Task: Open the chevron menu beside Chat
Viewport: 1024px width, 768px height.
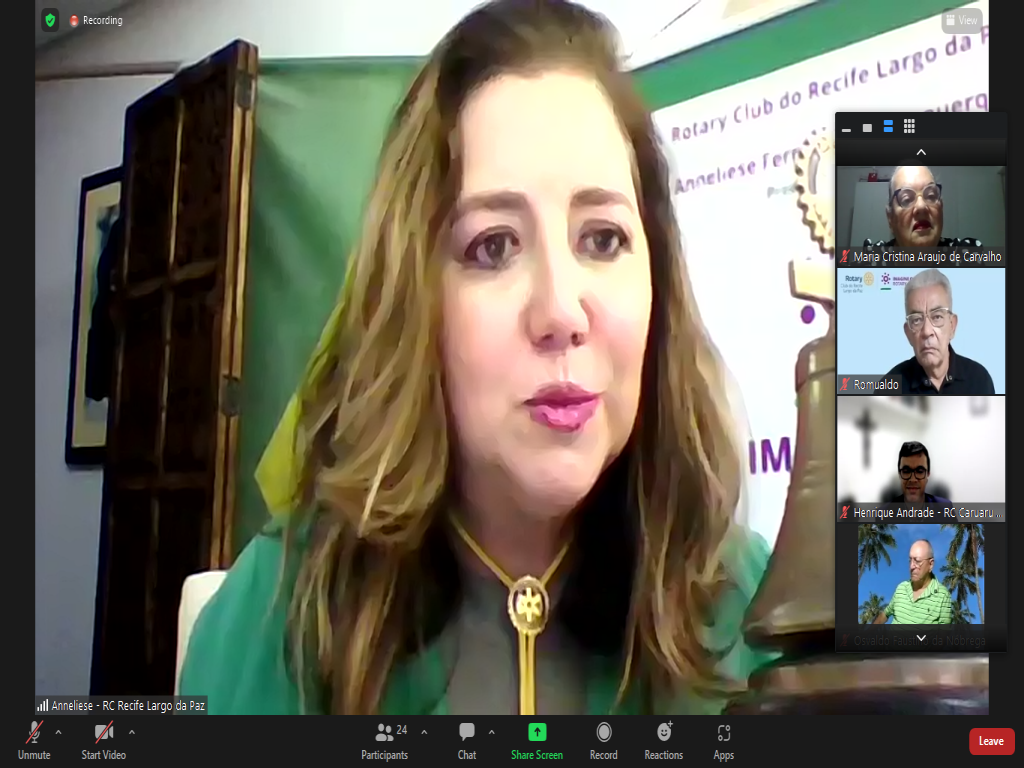Action: 490,731
